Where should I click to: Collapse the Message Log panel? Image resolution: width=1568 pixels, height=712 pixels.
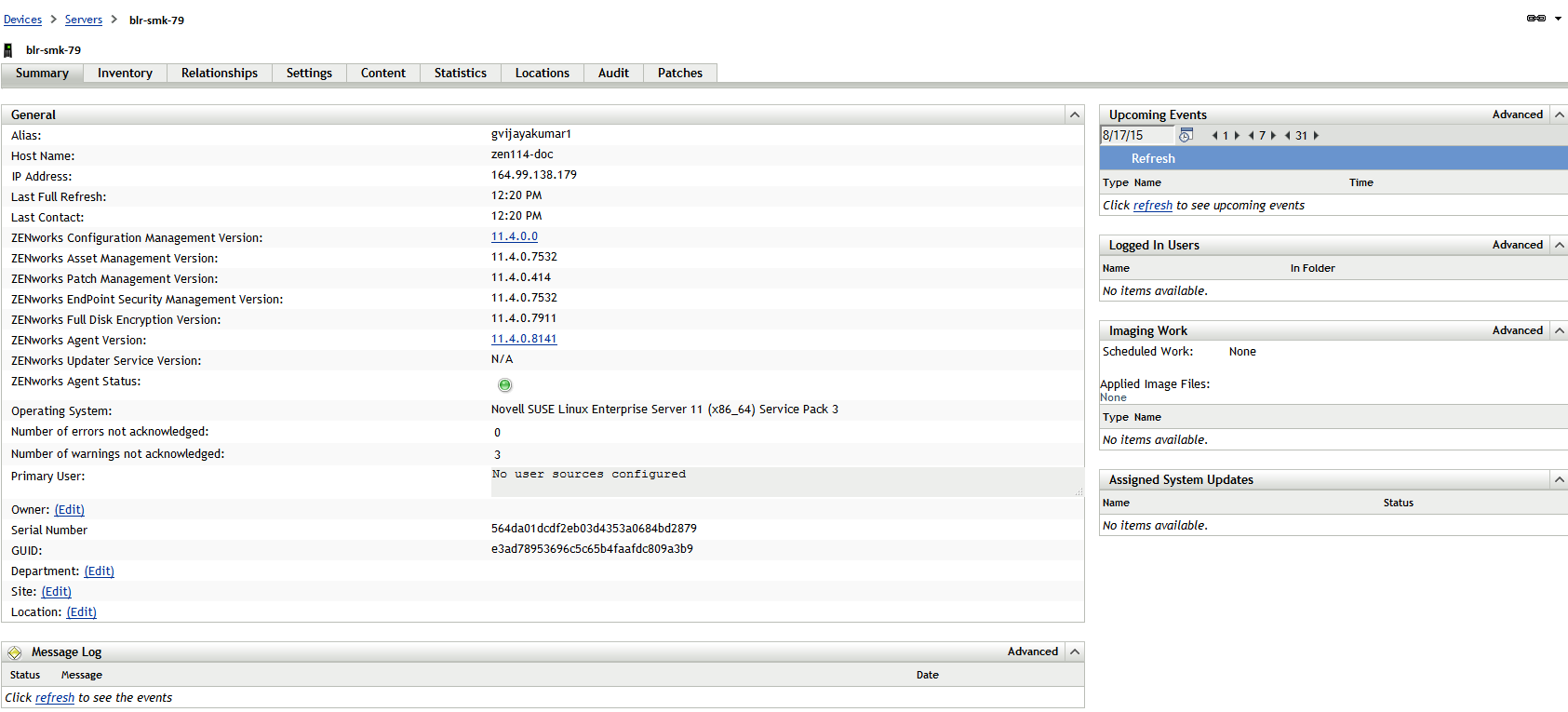[x=1075, y=652]
